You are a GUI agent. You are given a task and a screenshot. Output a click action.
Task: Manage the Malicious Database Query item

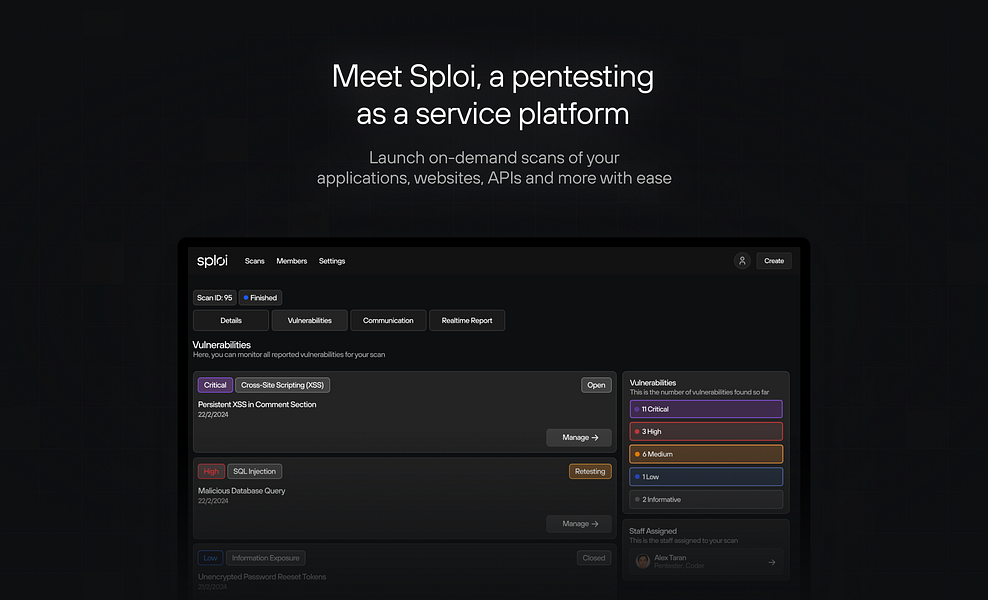point(579,523)
